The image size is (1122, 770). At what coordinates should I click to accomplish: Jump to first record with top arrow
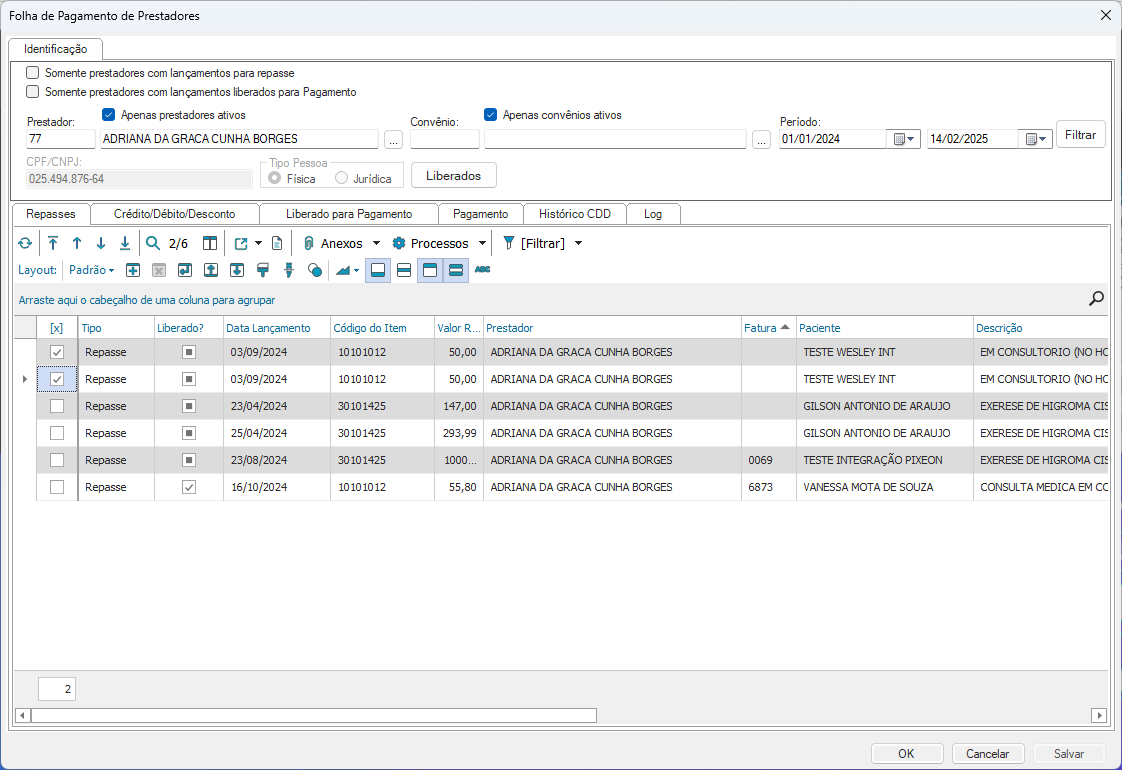[x=53, y=243]
